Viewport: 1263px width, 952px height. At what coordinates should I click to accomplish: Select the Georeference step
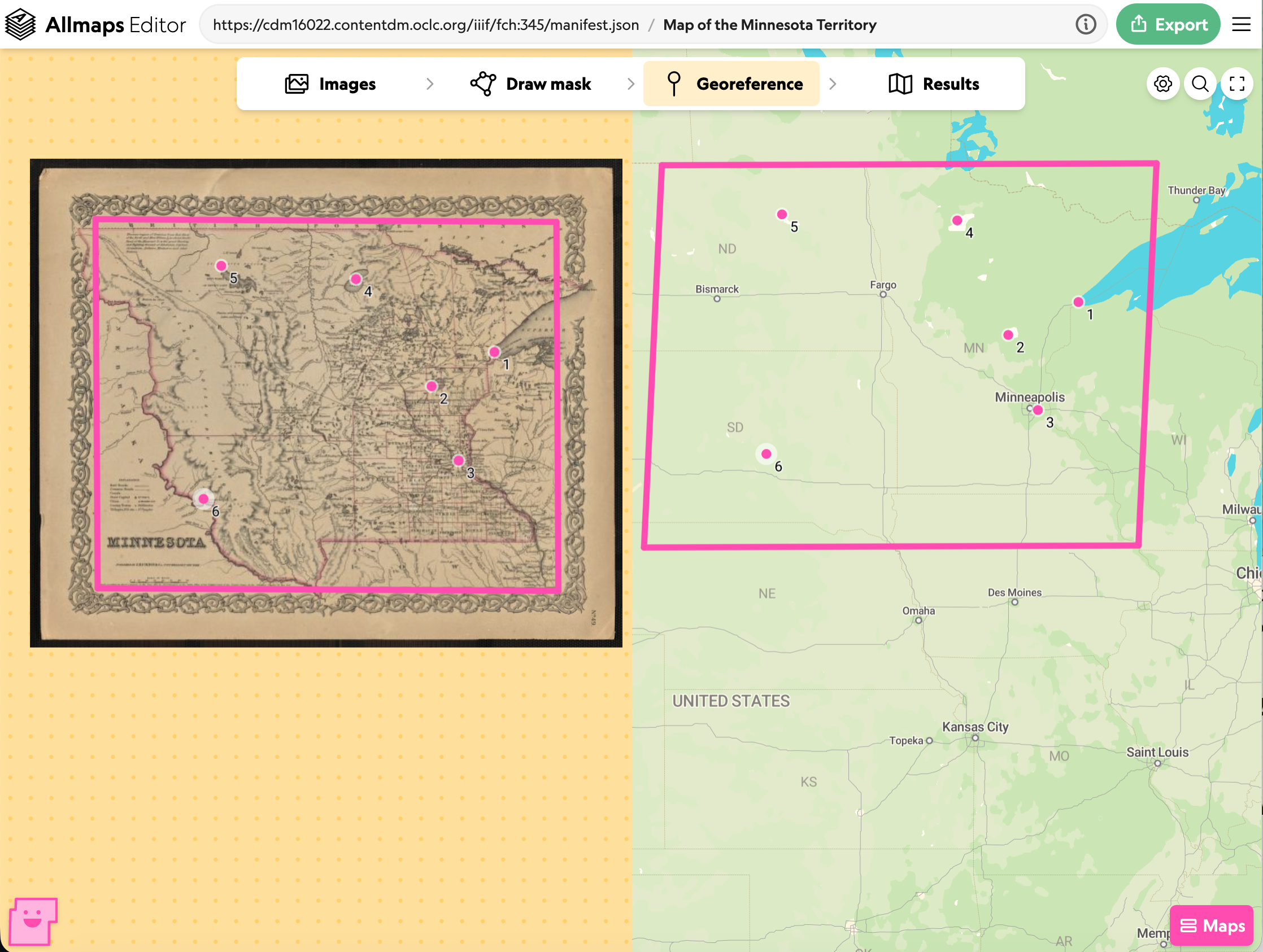point(731,84)
